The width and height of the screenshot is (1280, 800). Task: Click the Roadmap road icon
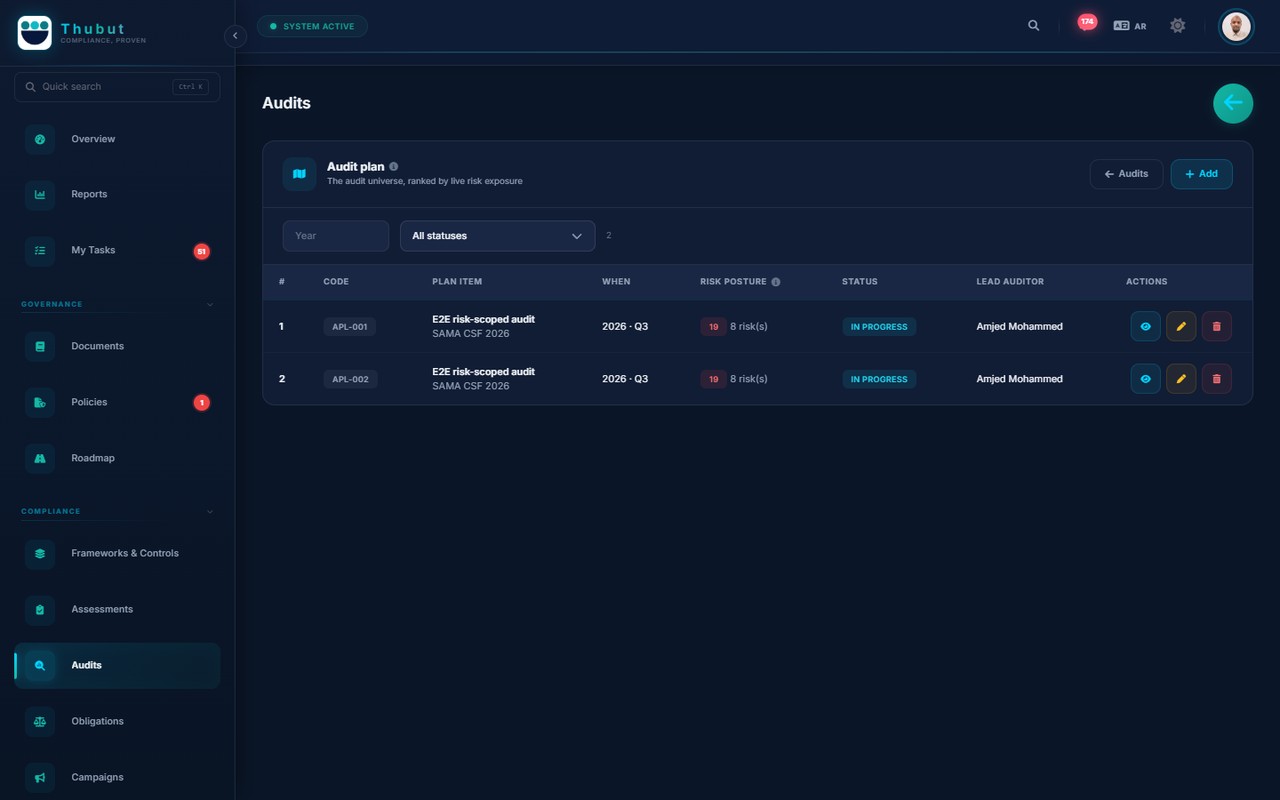coord(40,458)
